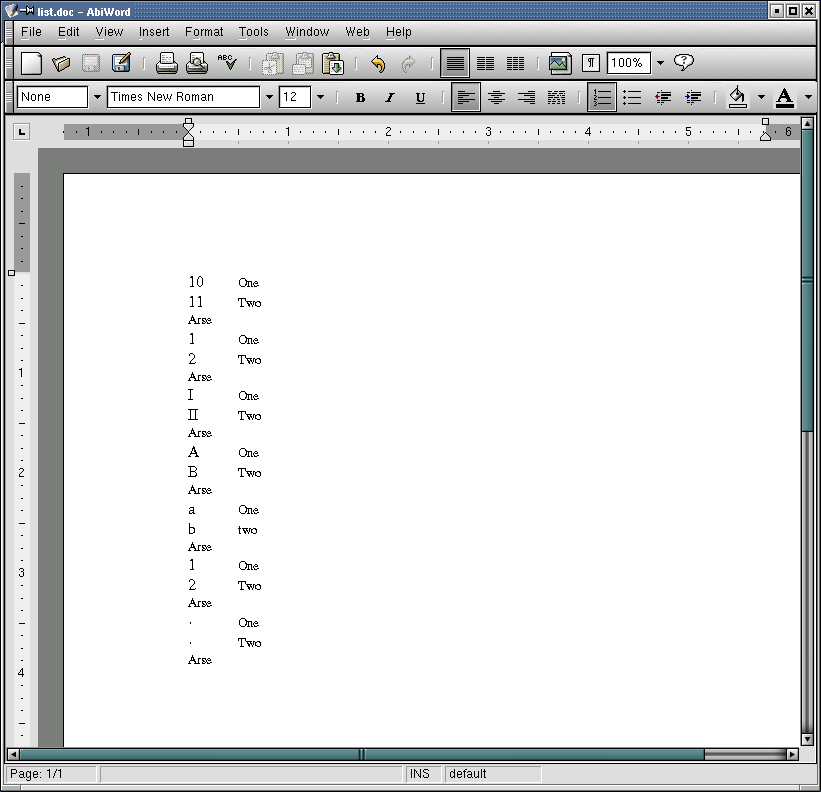The width and height of the screenshot is (821, 792).
Task: Open the zoom level dropdown arrow
Action: click(660, 63)
